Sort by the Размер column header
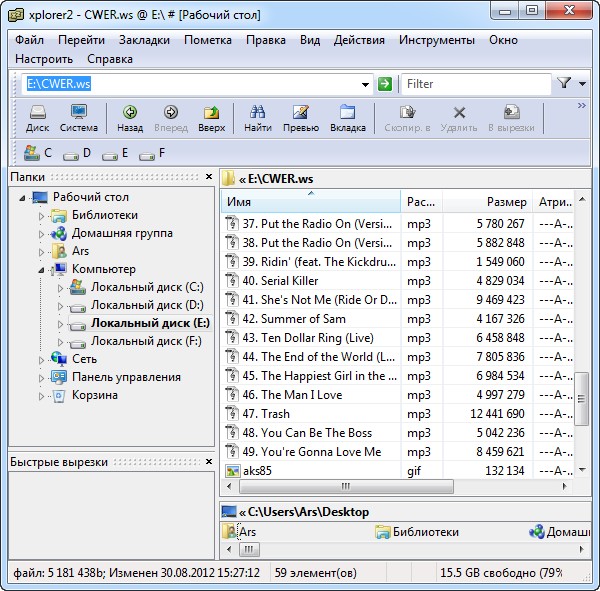Screen dimensions: 600x591 (488, 202)
